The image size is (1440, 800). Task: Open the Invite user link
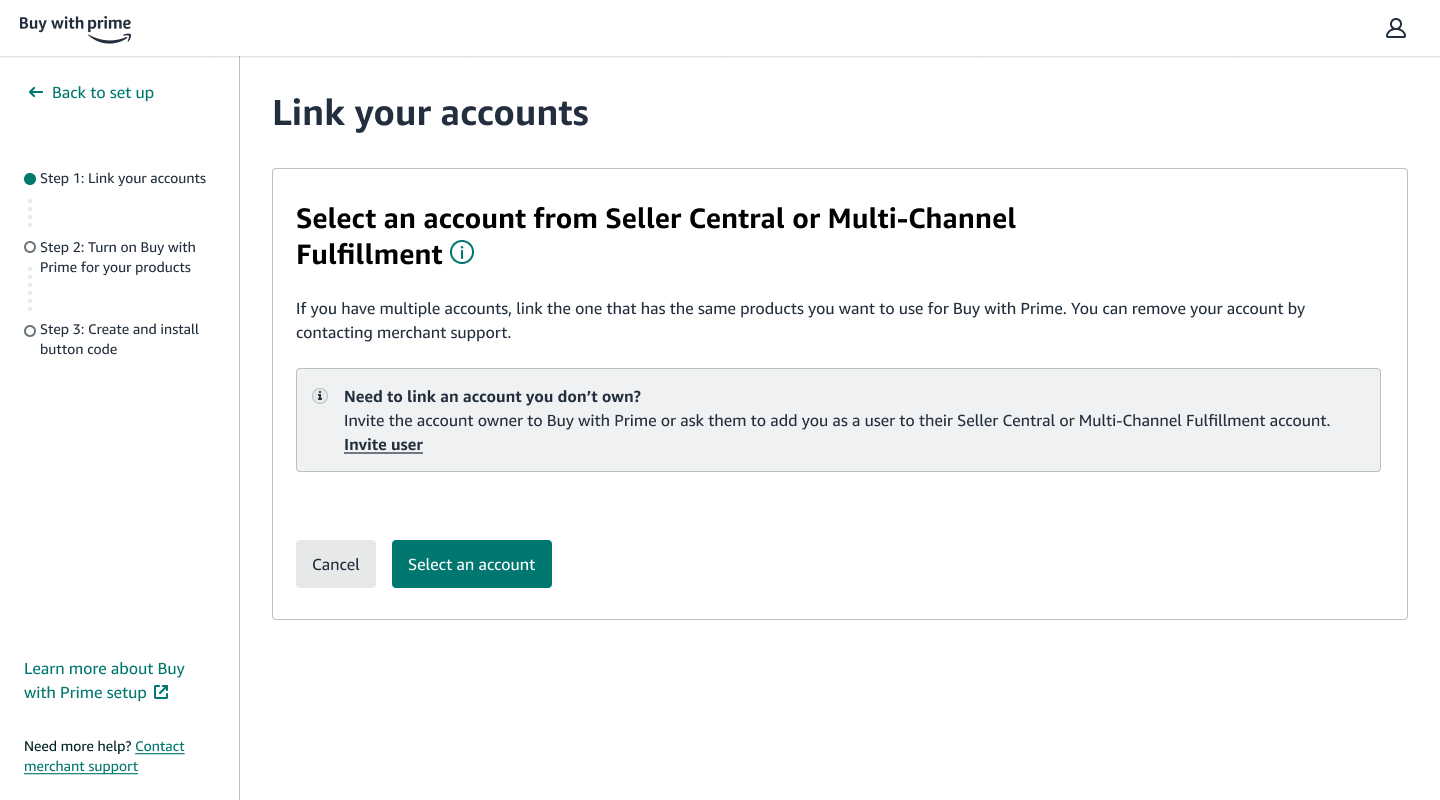pyautogui.click(x=383, y=444)
